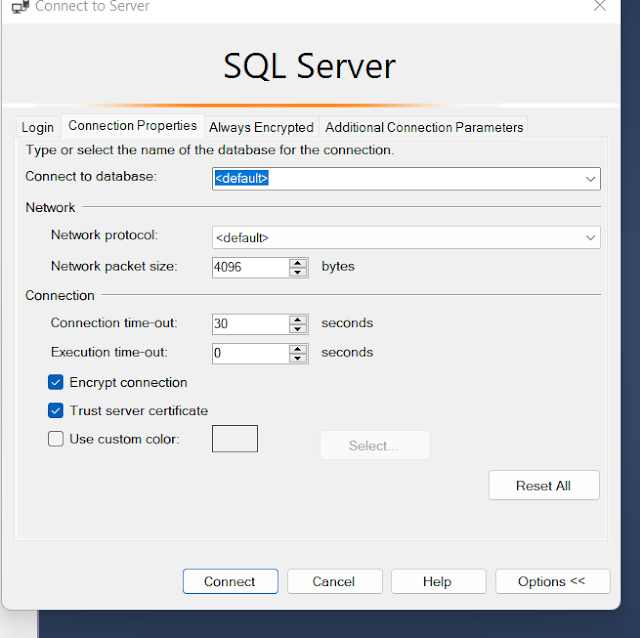Screen dimensions: 640x638
Task: Click the custom color swatch box
Action: click(x=235, y=439)
